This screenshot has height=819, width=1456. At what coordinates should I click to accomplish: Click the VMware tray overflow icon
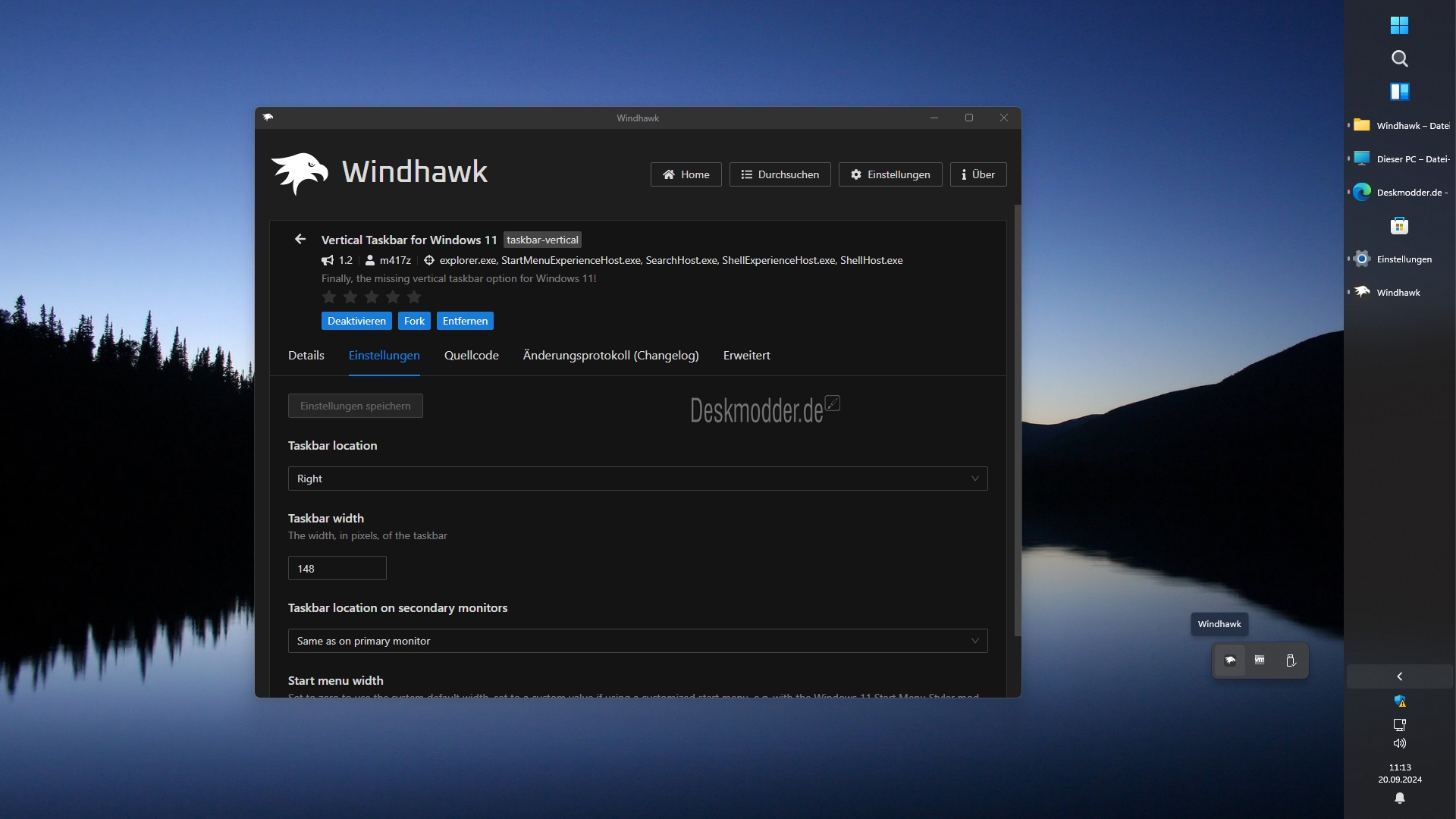(x=1260, y=660)
